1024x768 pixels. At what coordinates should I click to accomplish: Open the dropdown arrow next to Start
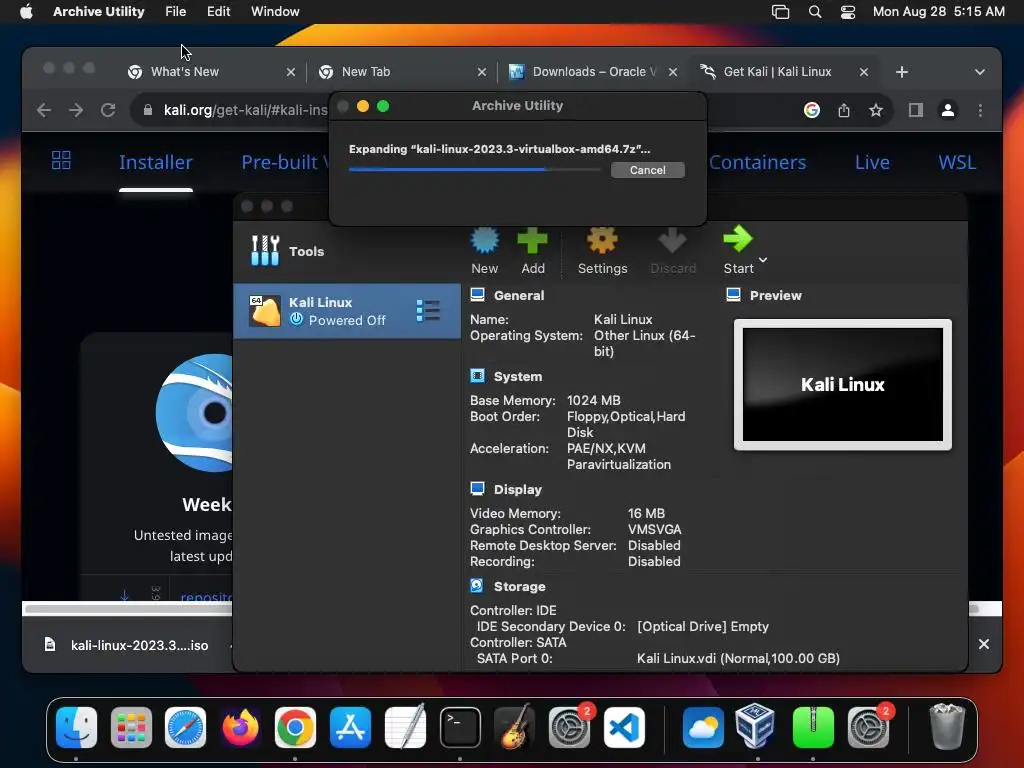click(763, 260)
